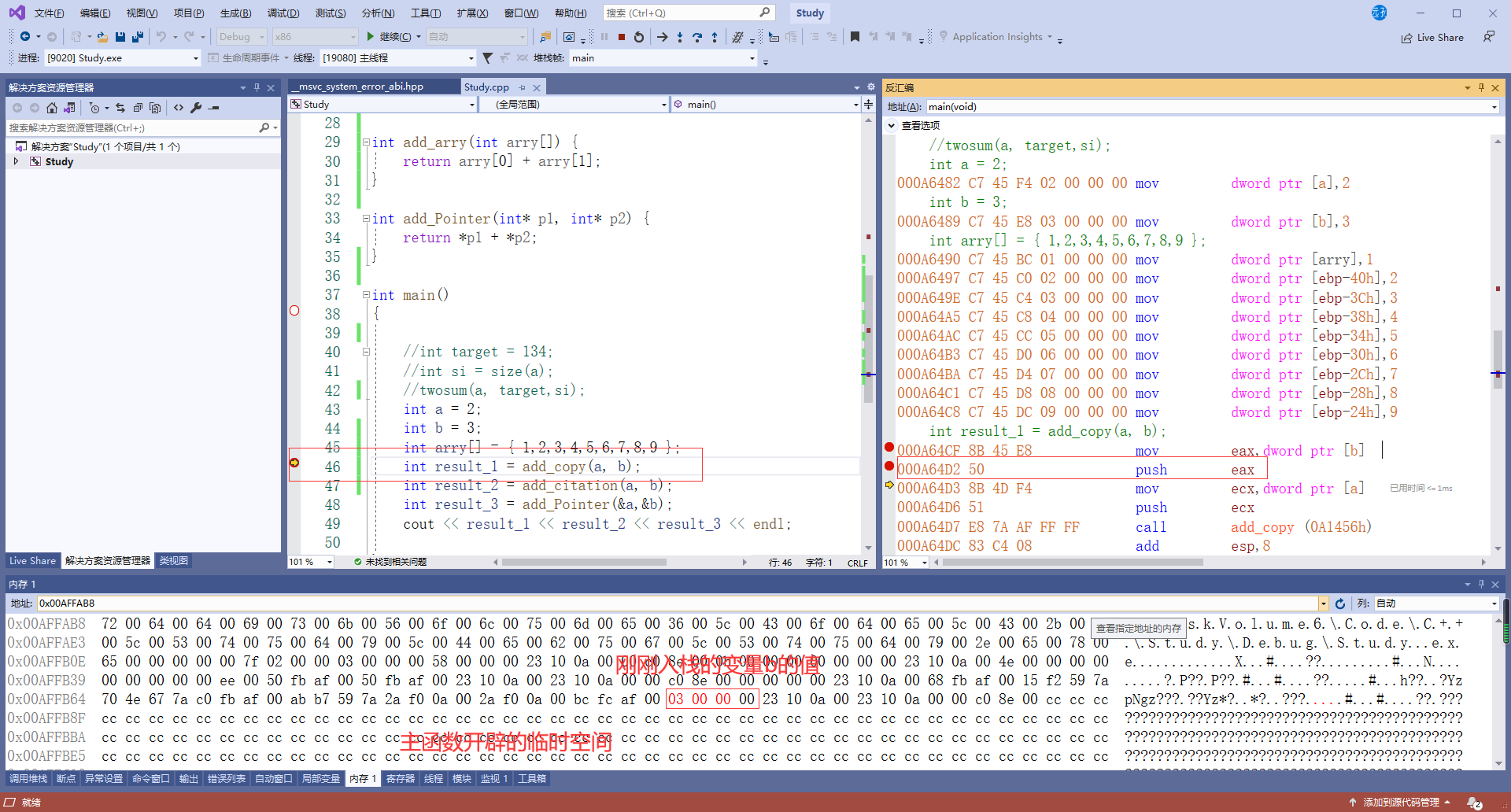Click the Properties wrench icon in Solution Explorer
1511x812 pixels.
click(196, 108)
